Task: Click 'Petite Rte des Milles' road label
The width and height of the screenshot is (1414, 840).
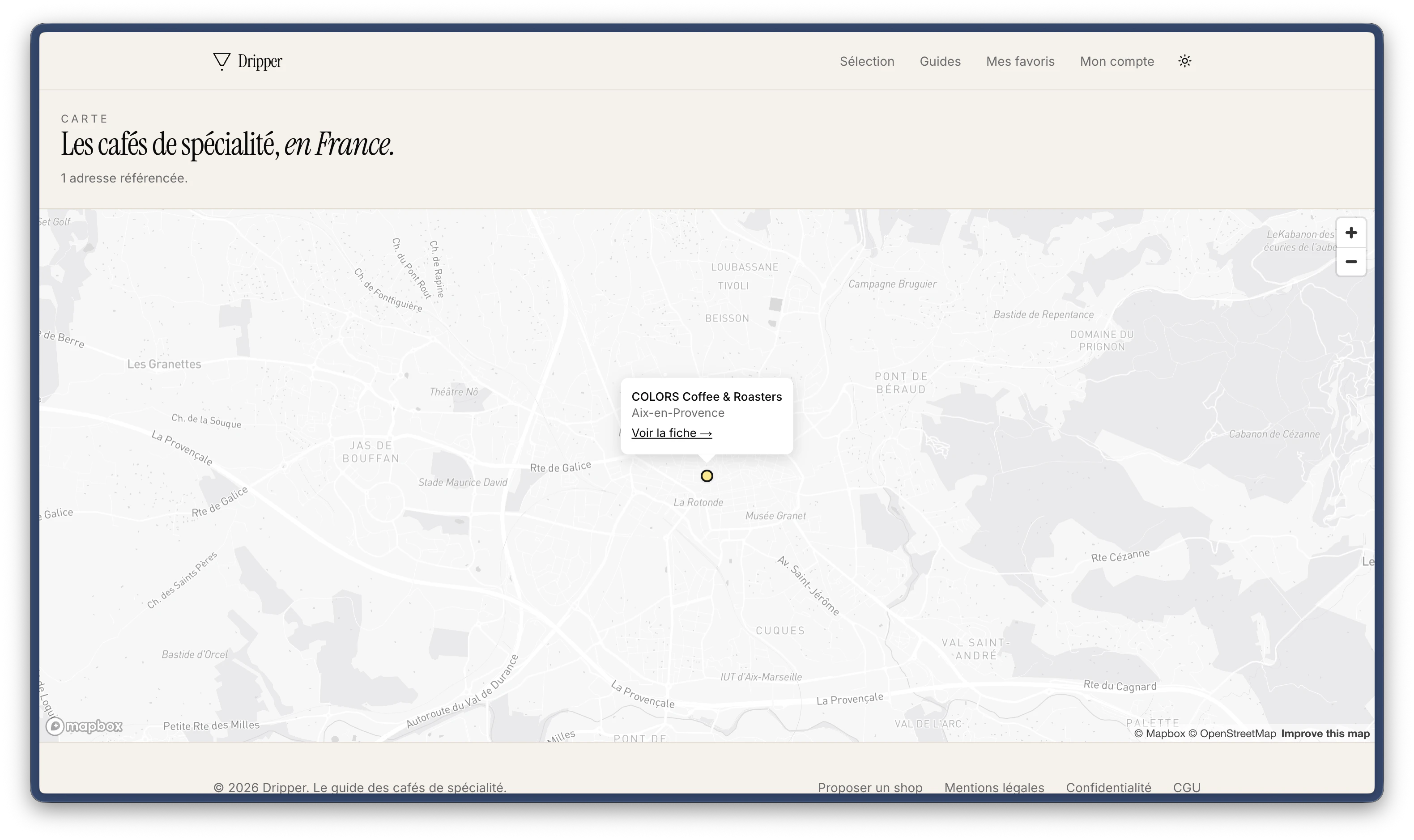Action: (x=211, y=725)
